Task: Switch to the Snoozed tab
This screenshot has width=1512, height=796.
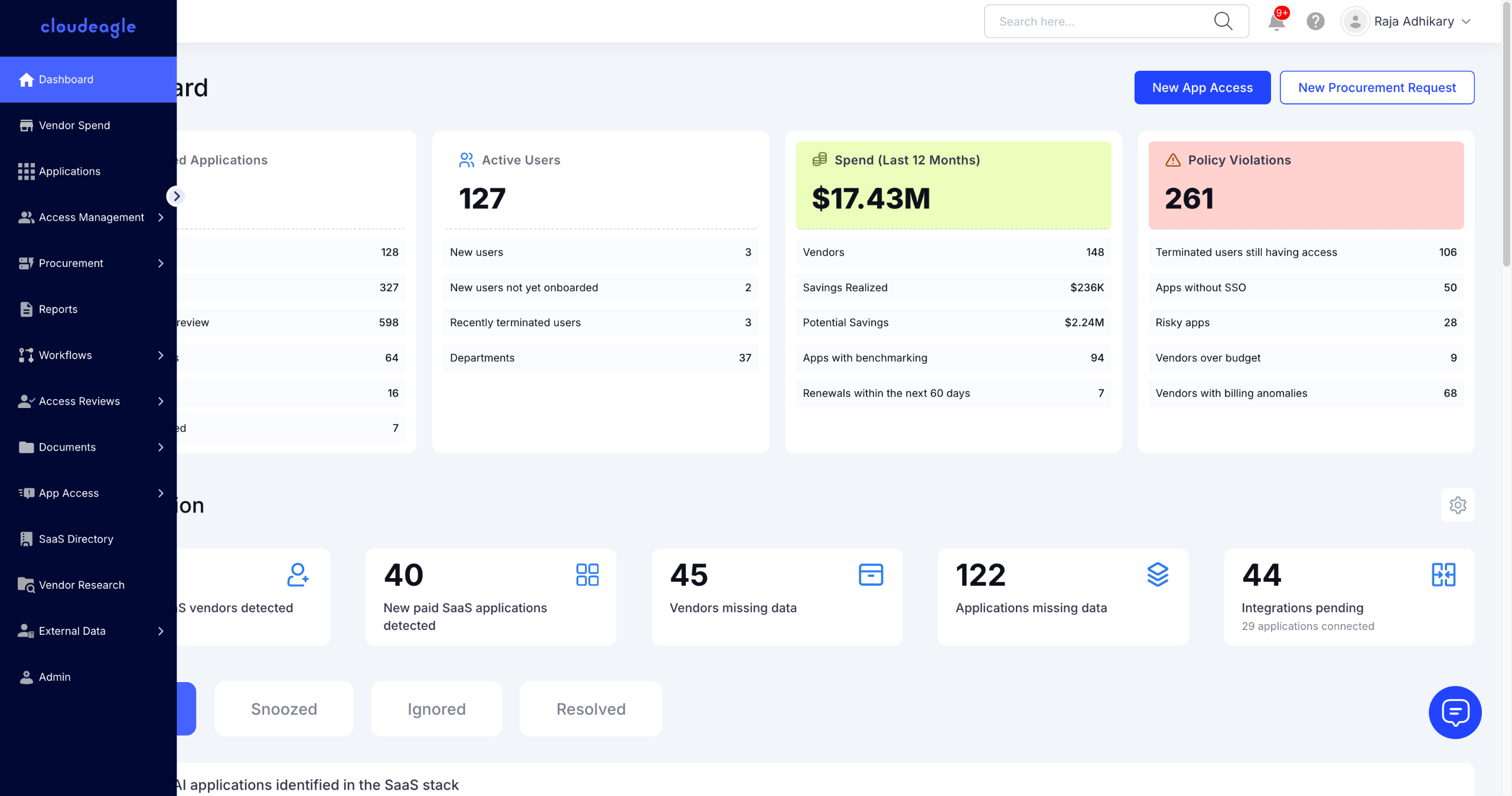Action: point(284,709)
